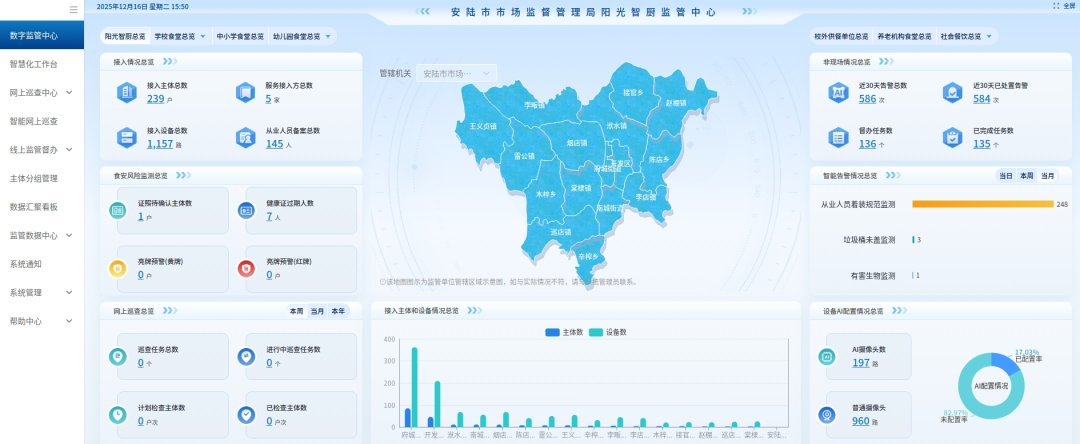Toggle 主体数 legend in bar chart
This screenshot has height=444, width=1080.
(566, 332)
